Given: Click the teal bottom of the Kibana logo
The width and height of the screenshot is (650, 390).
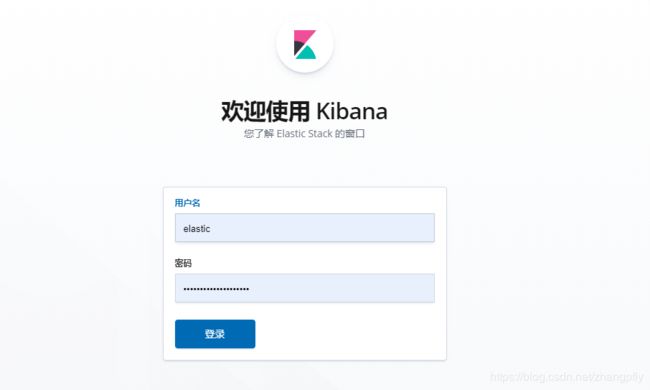Looking at the screenshot, I should tap(306, 53).
